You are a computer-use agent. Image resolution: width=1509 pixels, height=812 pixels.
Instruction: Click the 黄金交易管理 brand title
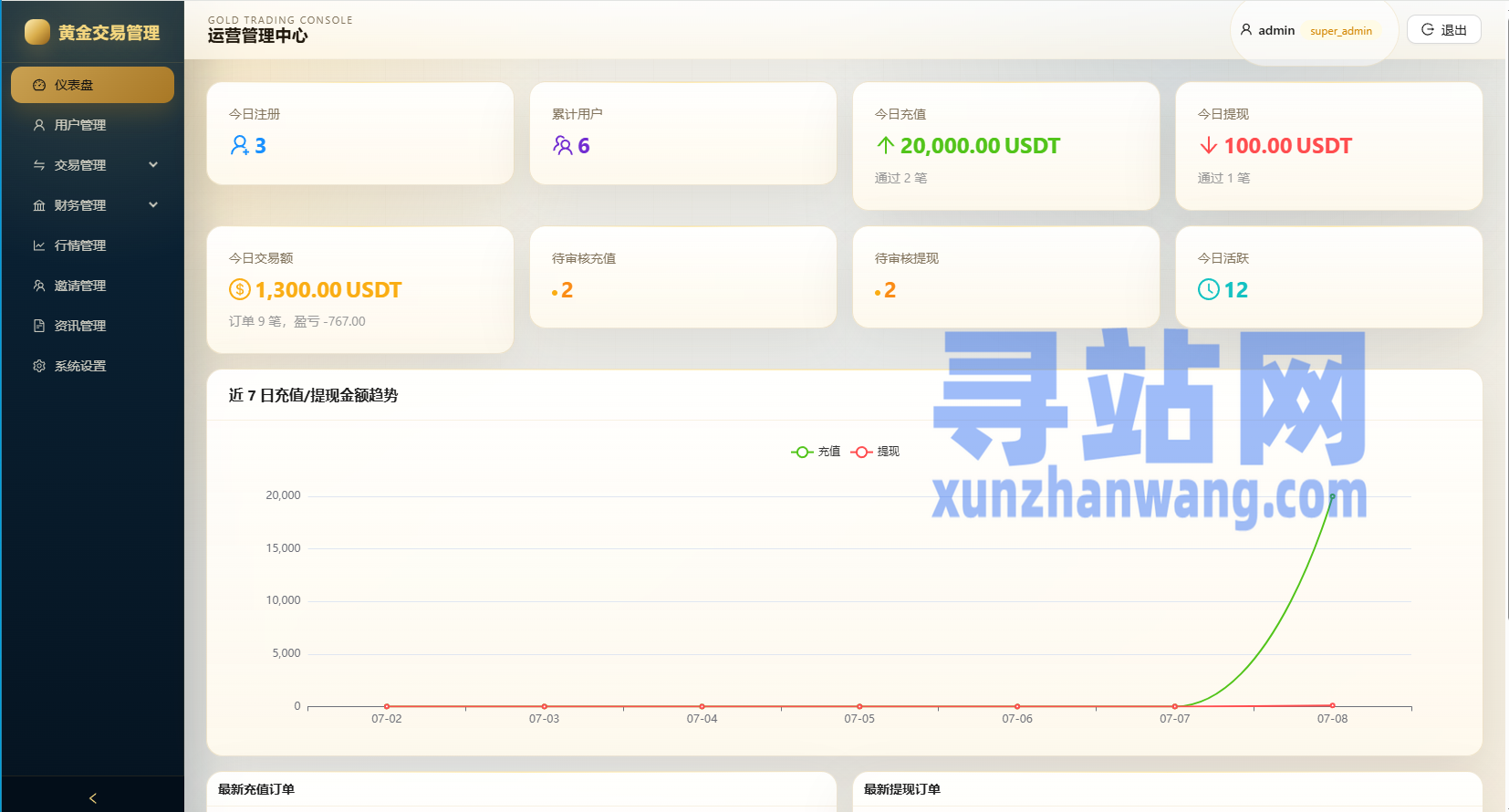pos(109,33)
